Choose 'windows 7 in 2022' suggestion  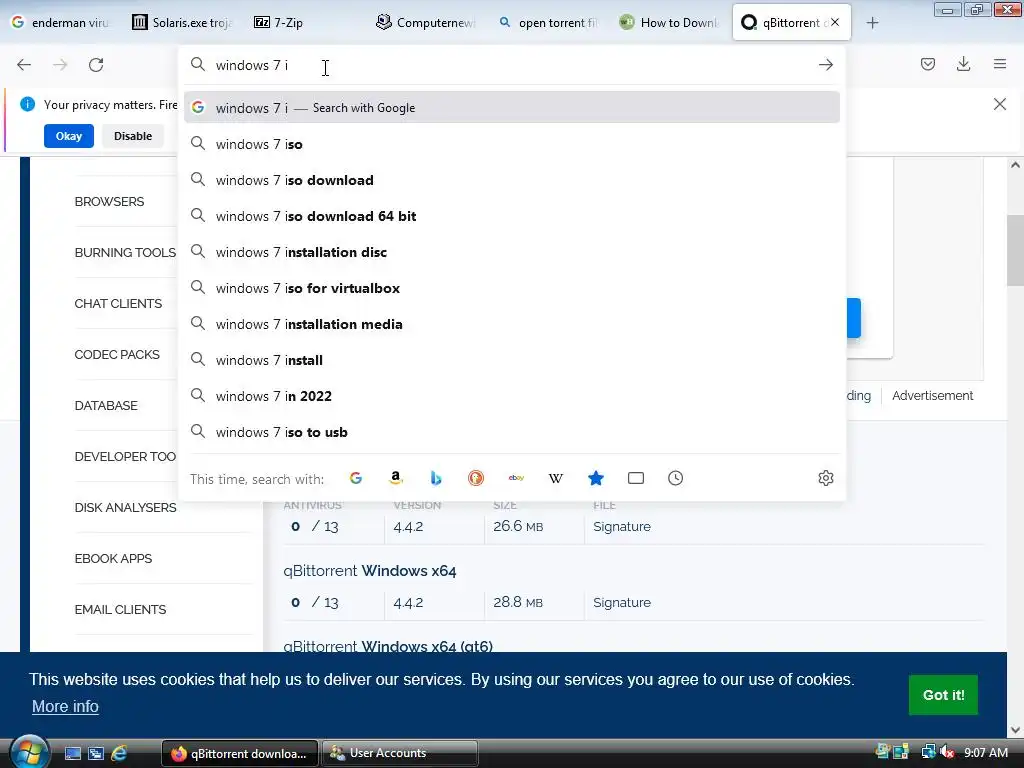(511, 396)
